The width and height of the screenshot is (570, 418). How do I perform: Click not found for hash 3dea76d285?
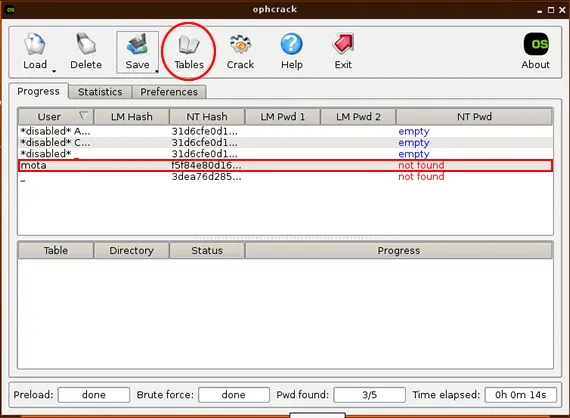coord(421,177)
